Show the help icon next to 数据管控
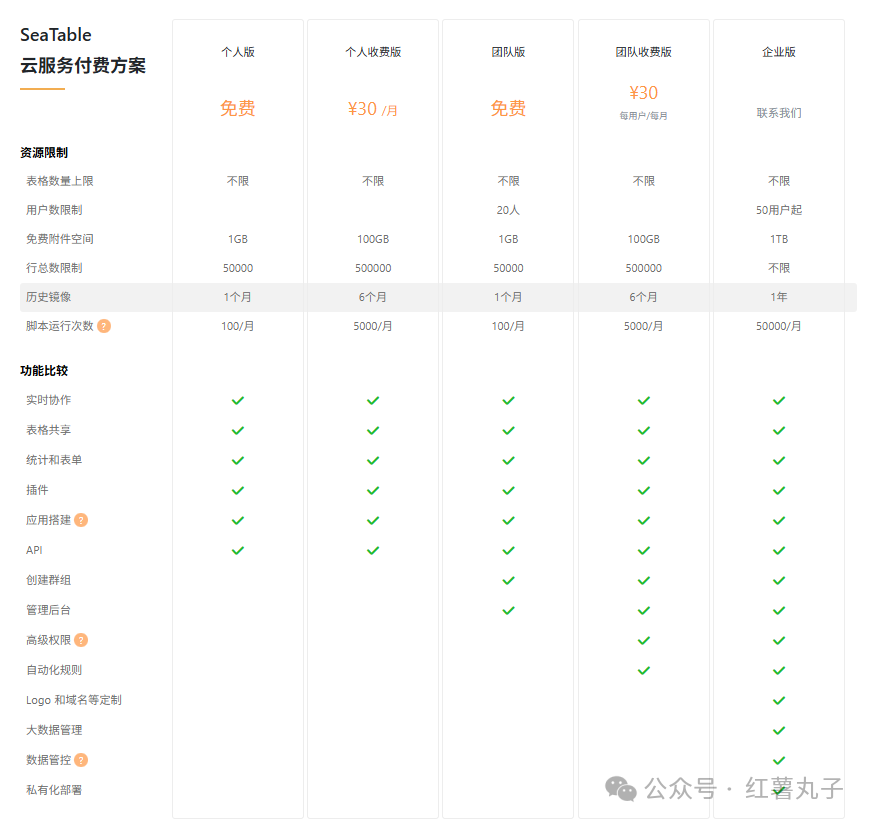The height and width of the screenshot is (823, 871). (x=81, y=760)
